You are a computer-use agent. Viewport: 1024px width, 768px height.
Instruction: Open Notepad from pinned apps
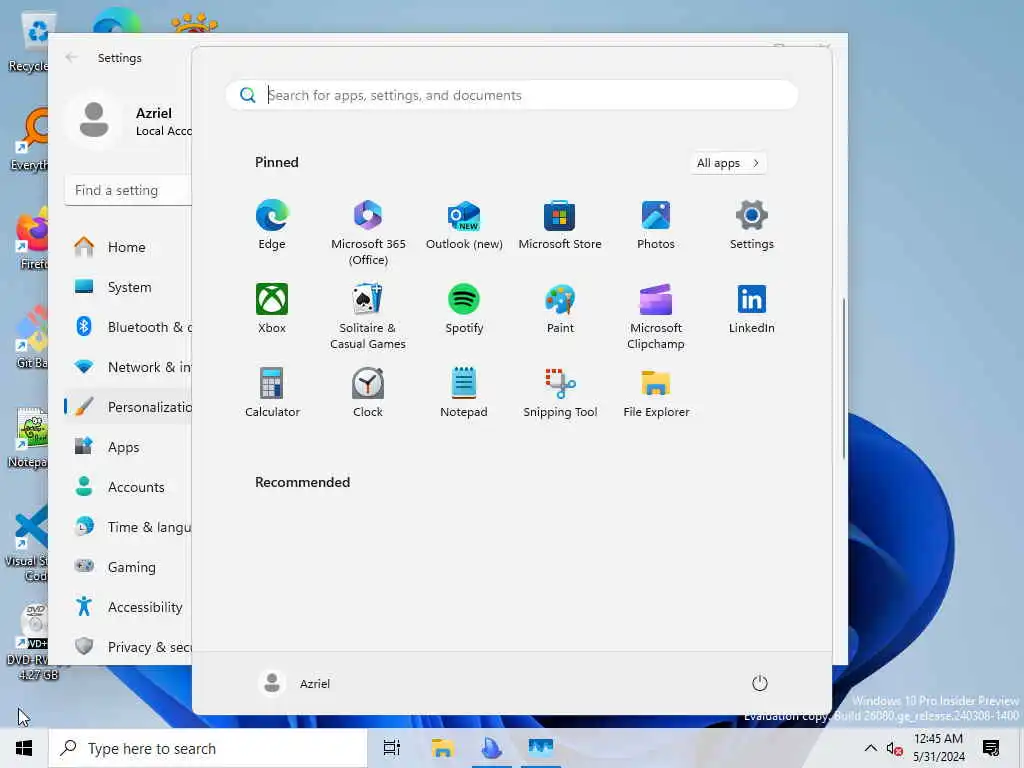(464, 392)
